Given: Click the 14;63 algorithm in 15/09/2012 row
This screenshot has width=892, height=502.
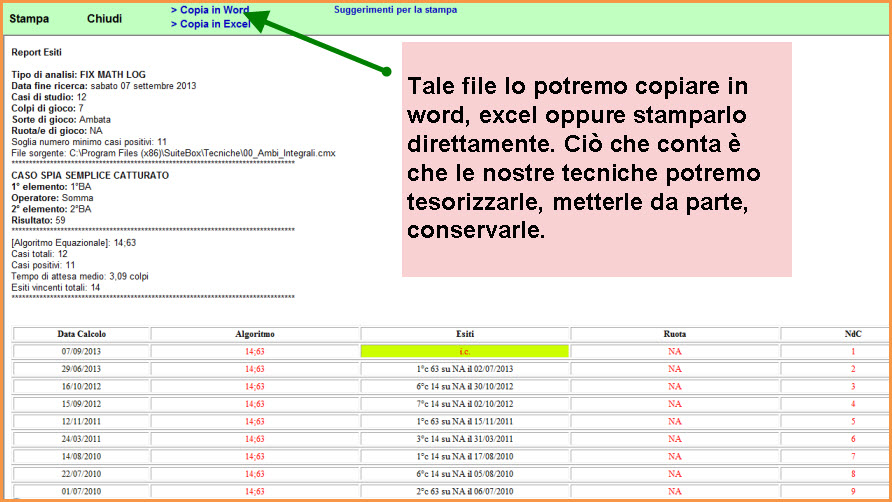Looking at the screenshot, I should pos(255,404).
